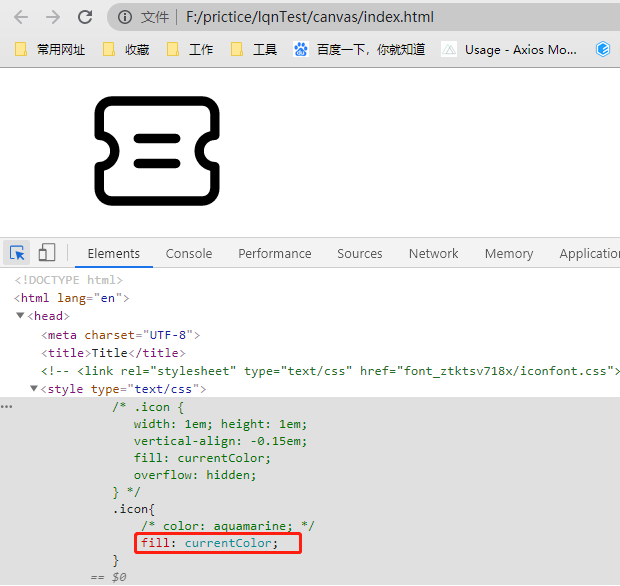Activate the inspect element picker tool
Image resolution: width=620 pixels, height=586 pixels.
pyautogui.click(x=17, y=253)
